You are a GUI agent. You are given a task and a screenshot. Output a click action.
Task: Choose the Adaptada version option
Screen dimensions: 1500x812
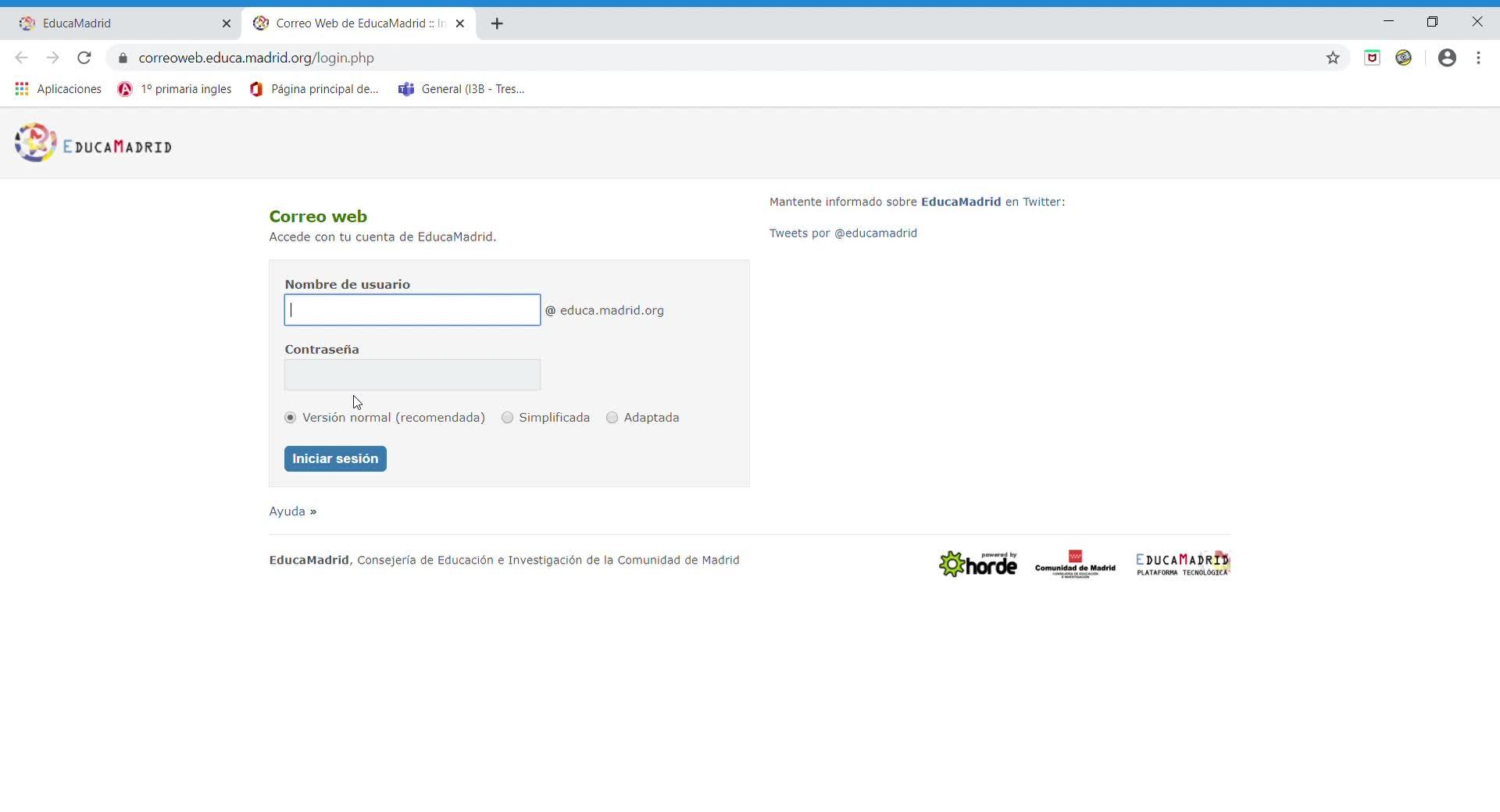(612, 418)
